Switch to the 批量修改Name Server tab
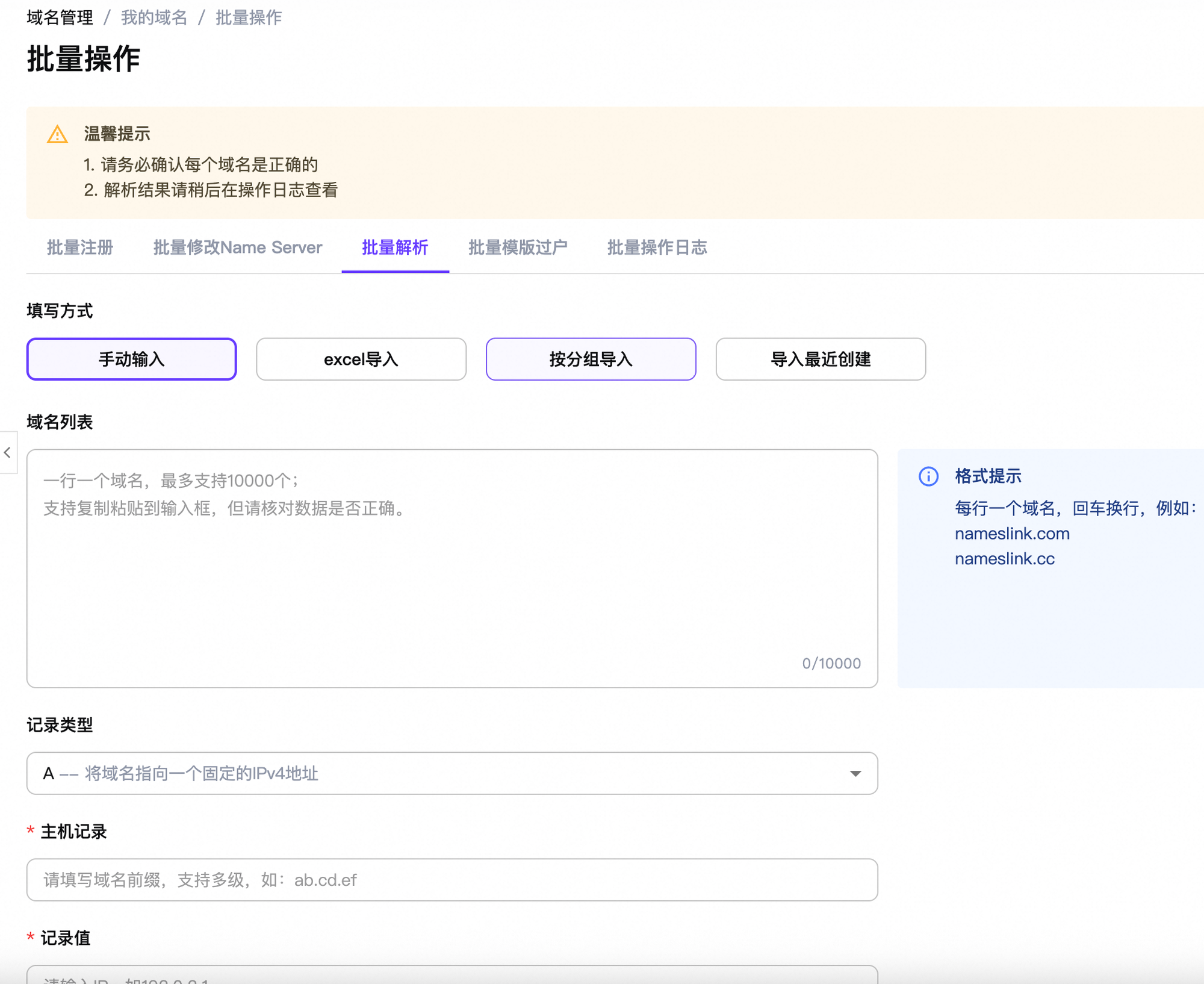 [238, 248]
